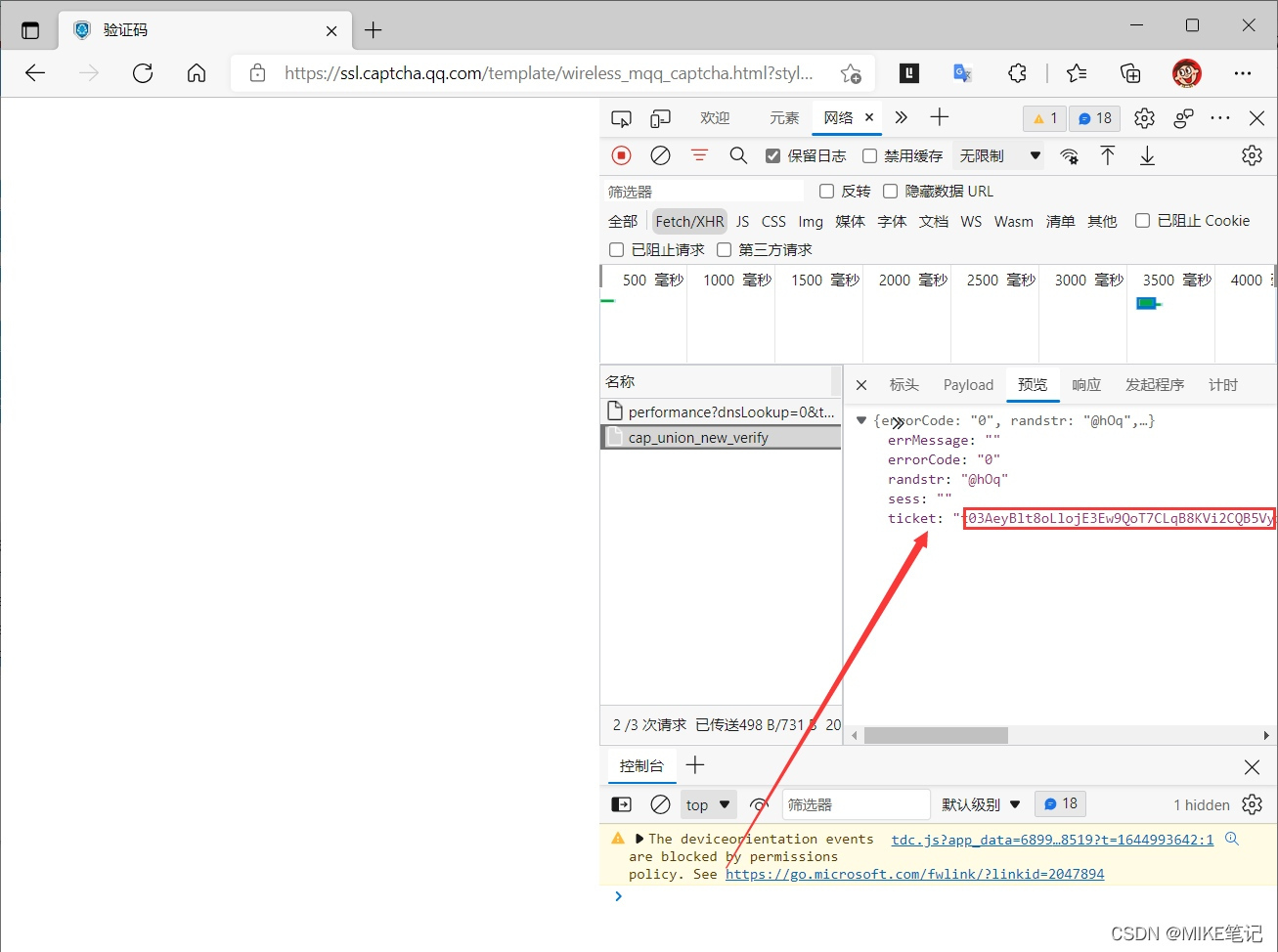Open the translate extension icon

[963, 73]
